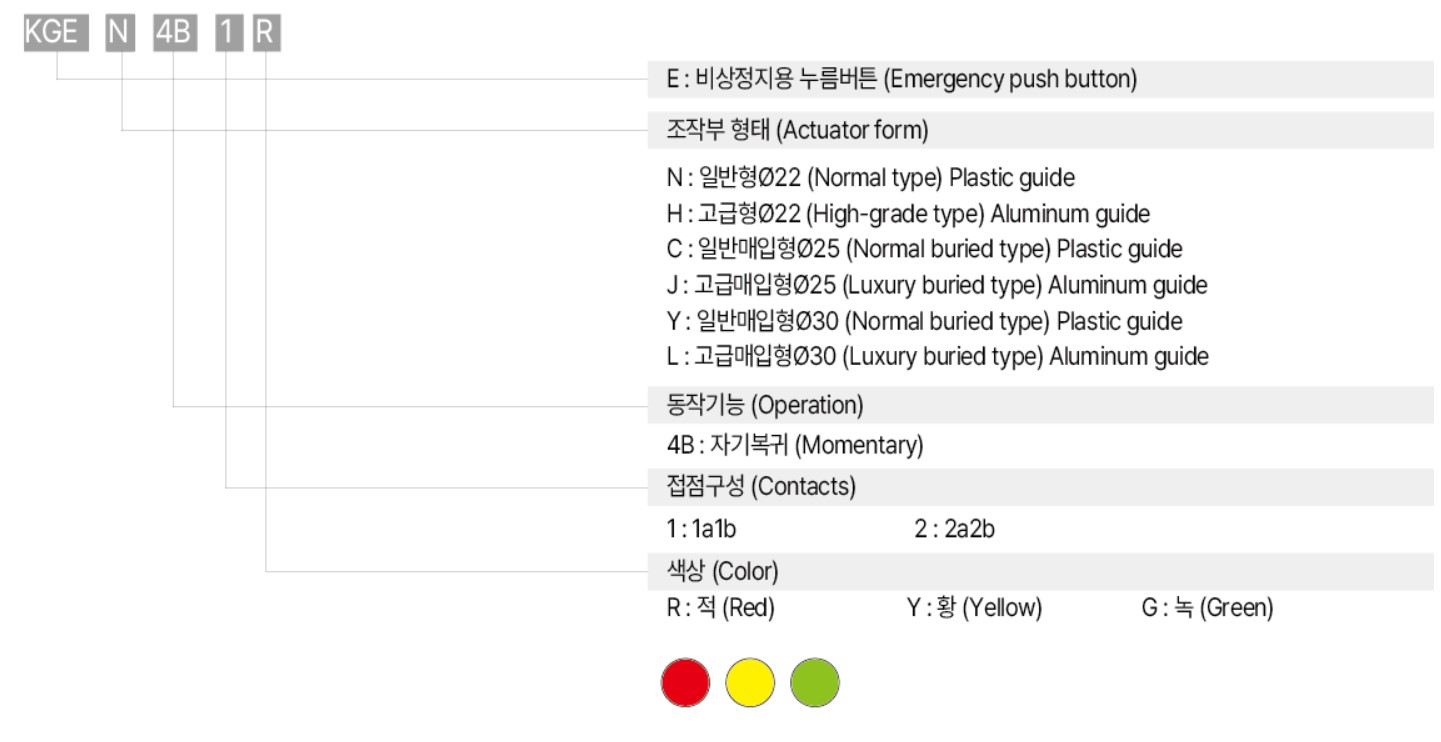This screenshot has height=742, width=1441.
Task: Click the yellow color circle
Action: [750, 684]
